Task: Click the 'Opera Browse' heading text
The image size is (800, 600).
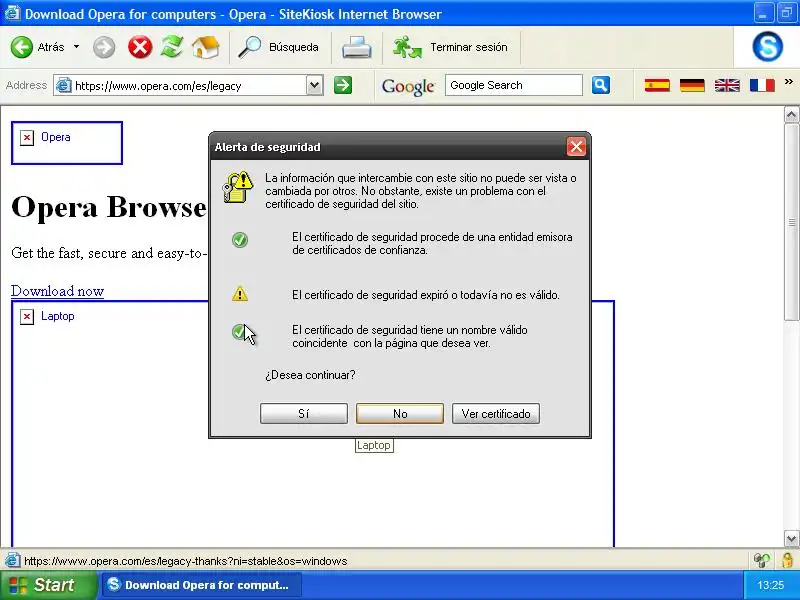Action: coord(109,207)
